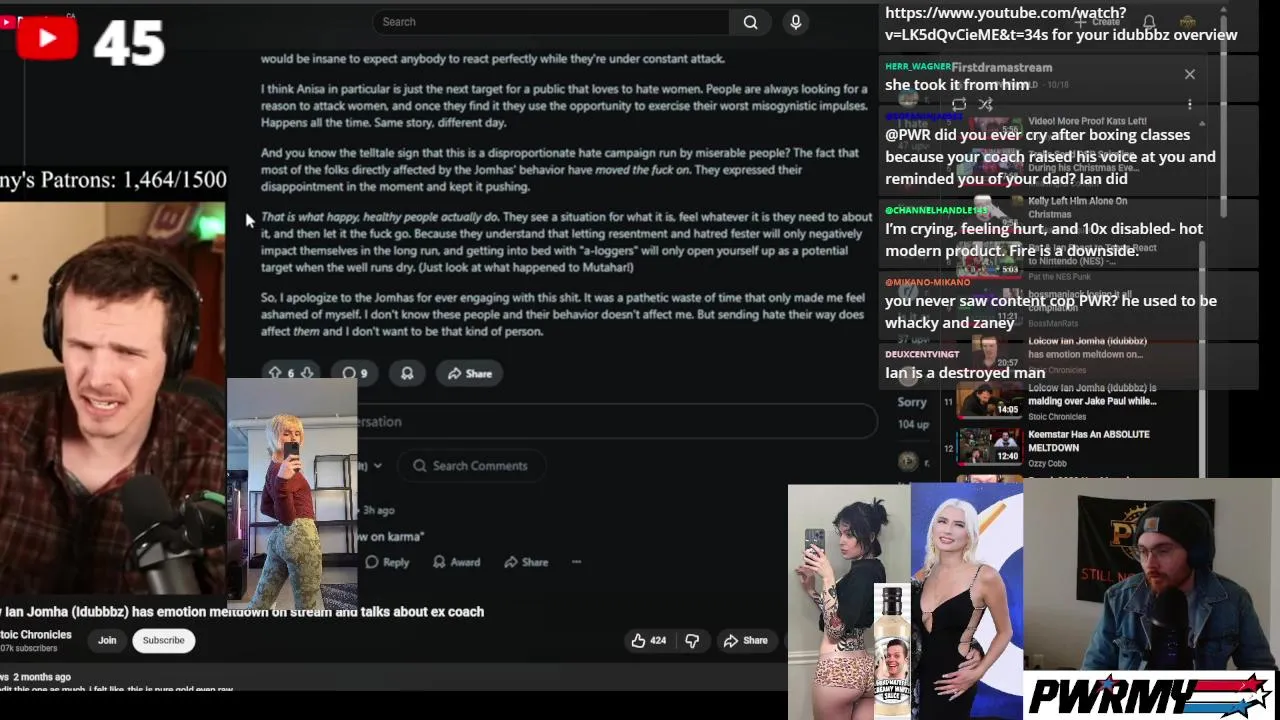Upvote the Reddit post
Image resolution: width=1280 pixels, height=720 pixels.
pos(275,373)
